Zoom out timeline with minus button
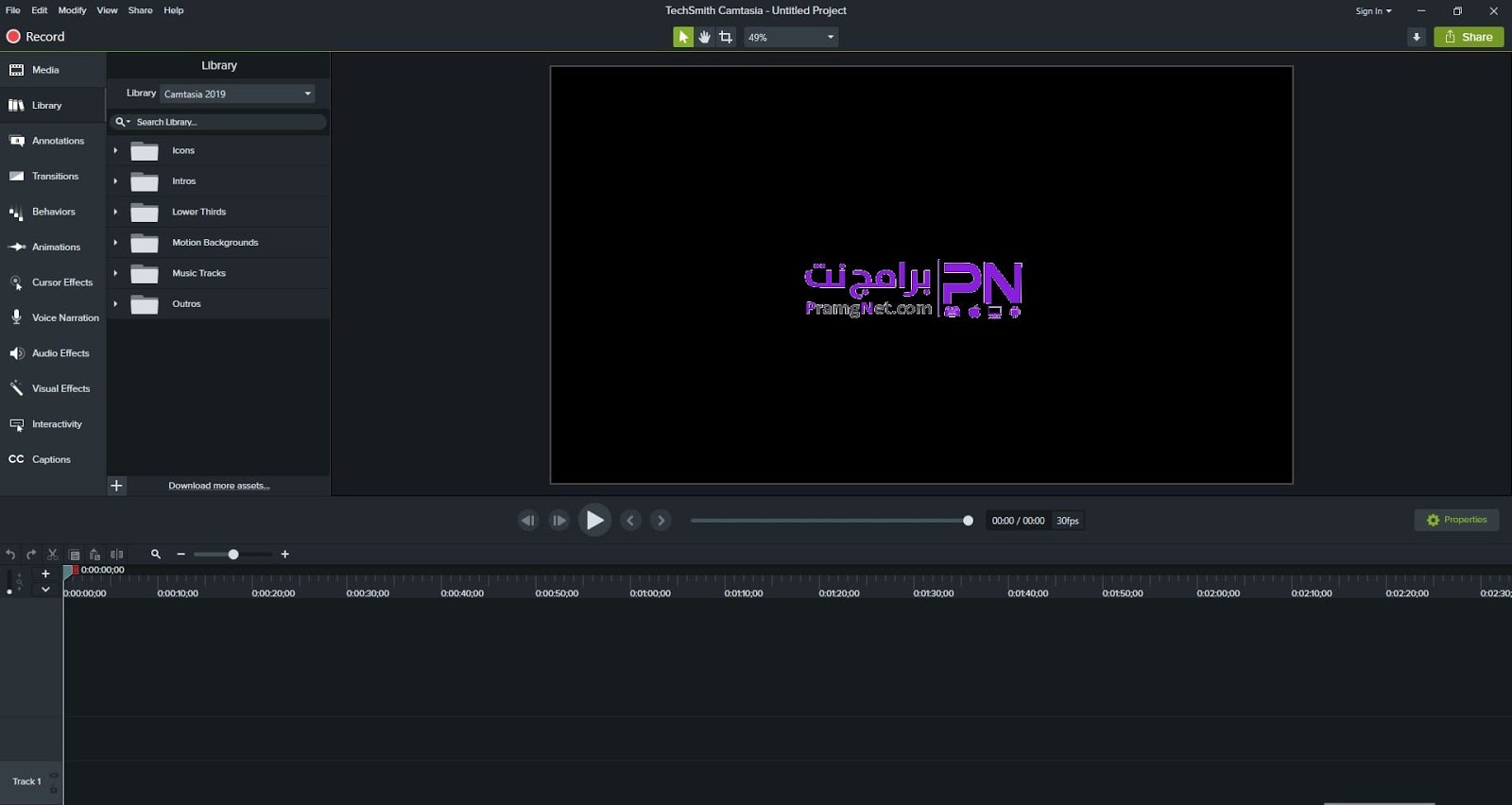This screenshot has width=1512, height=805. (x=180, y=555)
